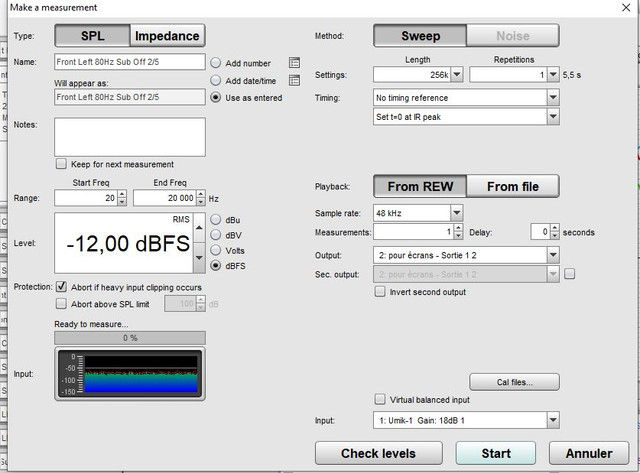Choose From file playback
Screen dimensions: 640x473
513,187
